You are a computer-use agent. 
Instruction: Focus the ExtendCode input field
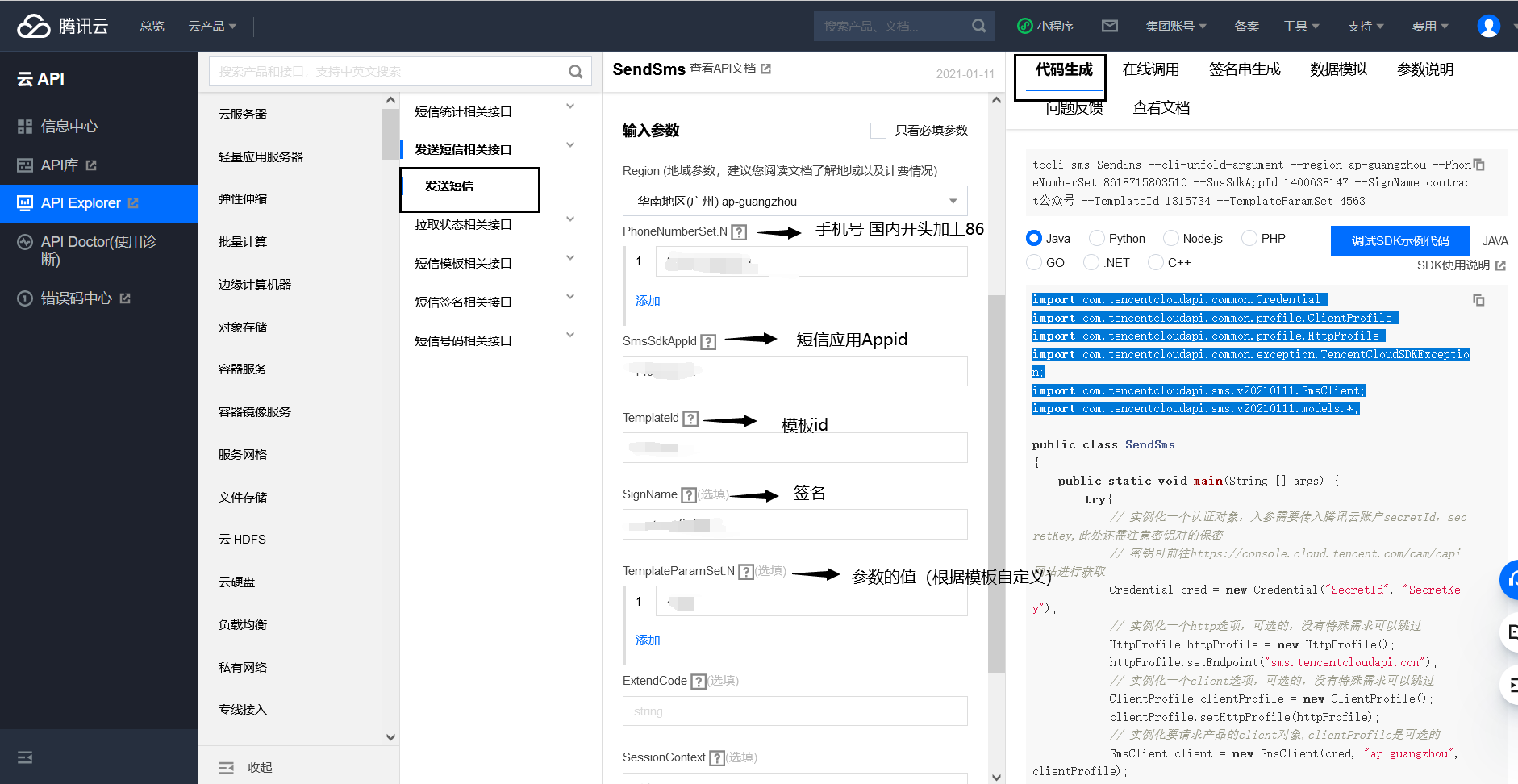795,711
